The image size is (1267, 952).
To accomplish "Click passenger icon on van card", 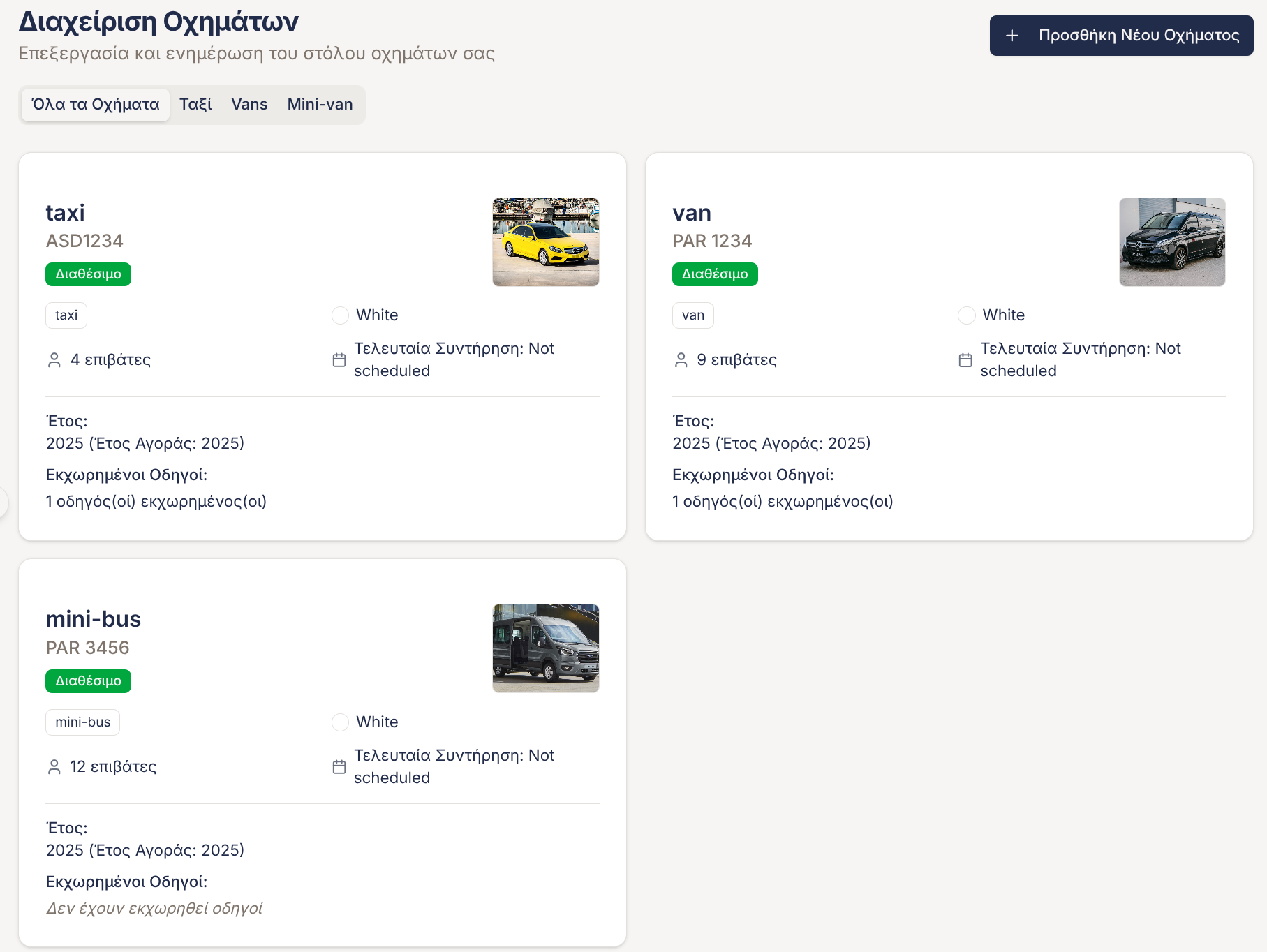I will (681, 360).
